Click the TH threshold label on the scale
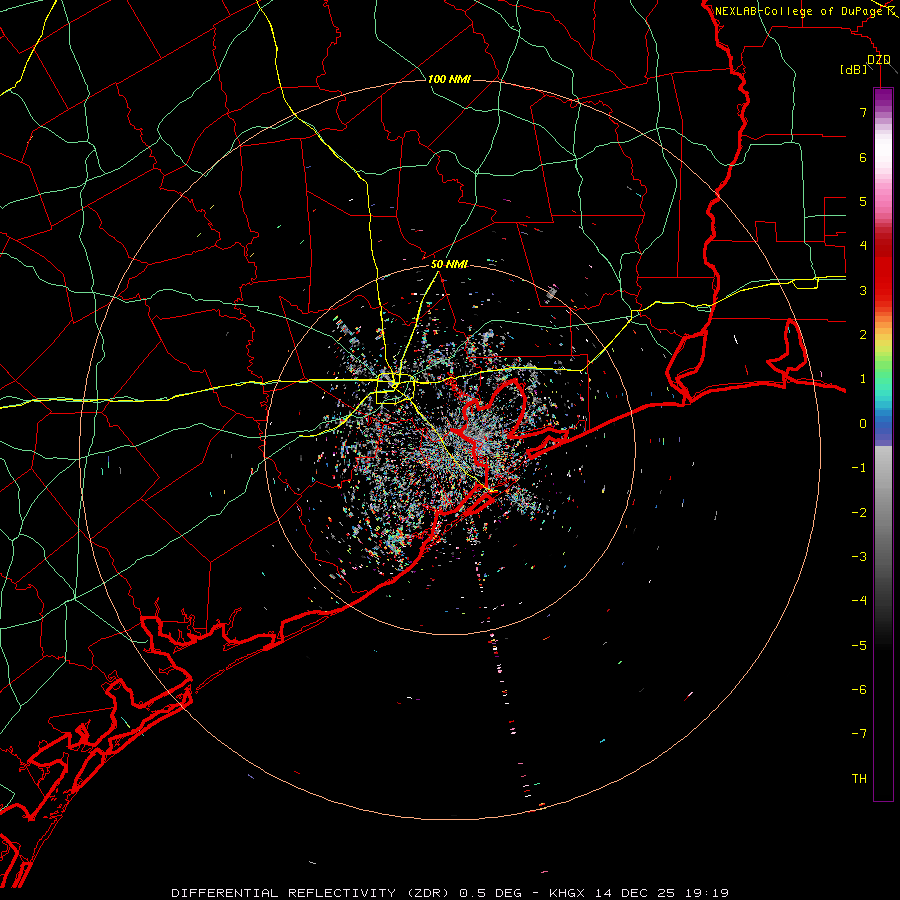The height and width of the screenshot is (900, 900). point(859,779)
